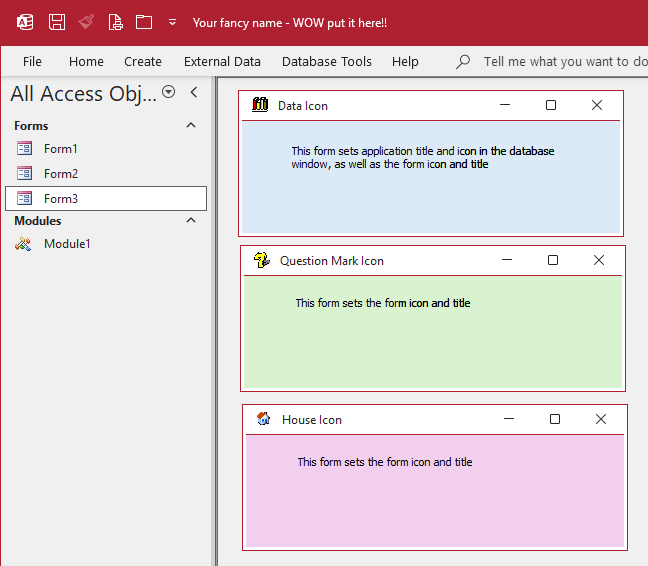
Task: Open the All Access Objects filter dropdown
Action: tap(168, 92)
